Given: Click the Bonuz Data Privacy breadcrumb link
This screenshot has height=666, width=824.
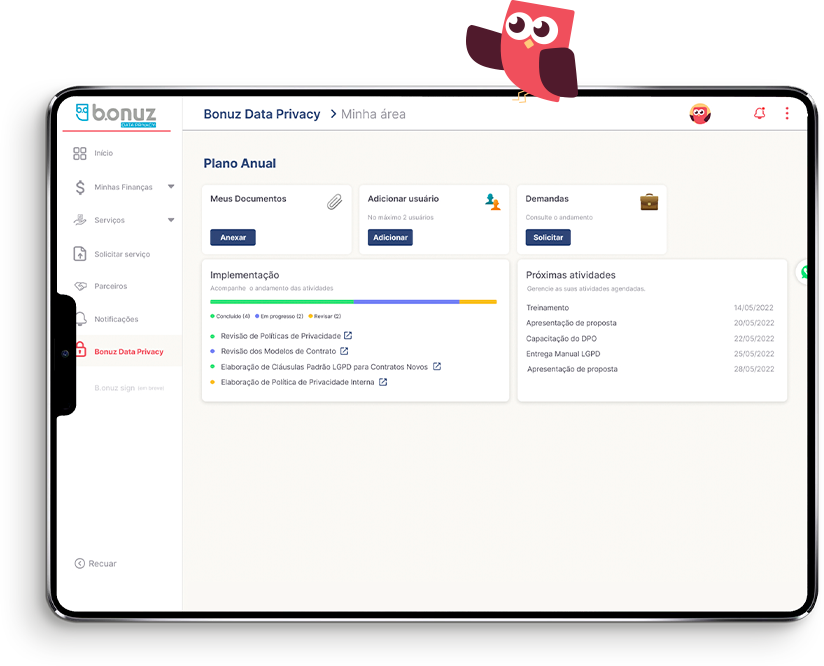Looking at the screenshot, I should (262, 114).
